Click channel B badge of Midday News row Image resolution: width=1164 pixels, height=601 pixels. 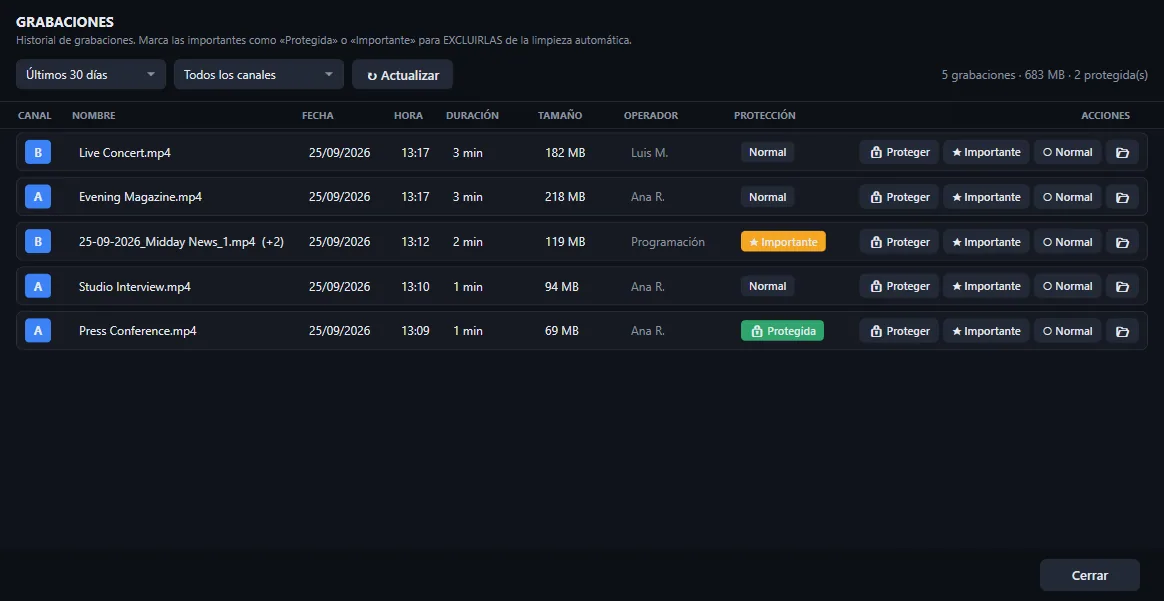coord(38,242)
